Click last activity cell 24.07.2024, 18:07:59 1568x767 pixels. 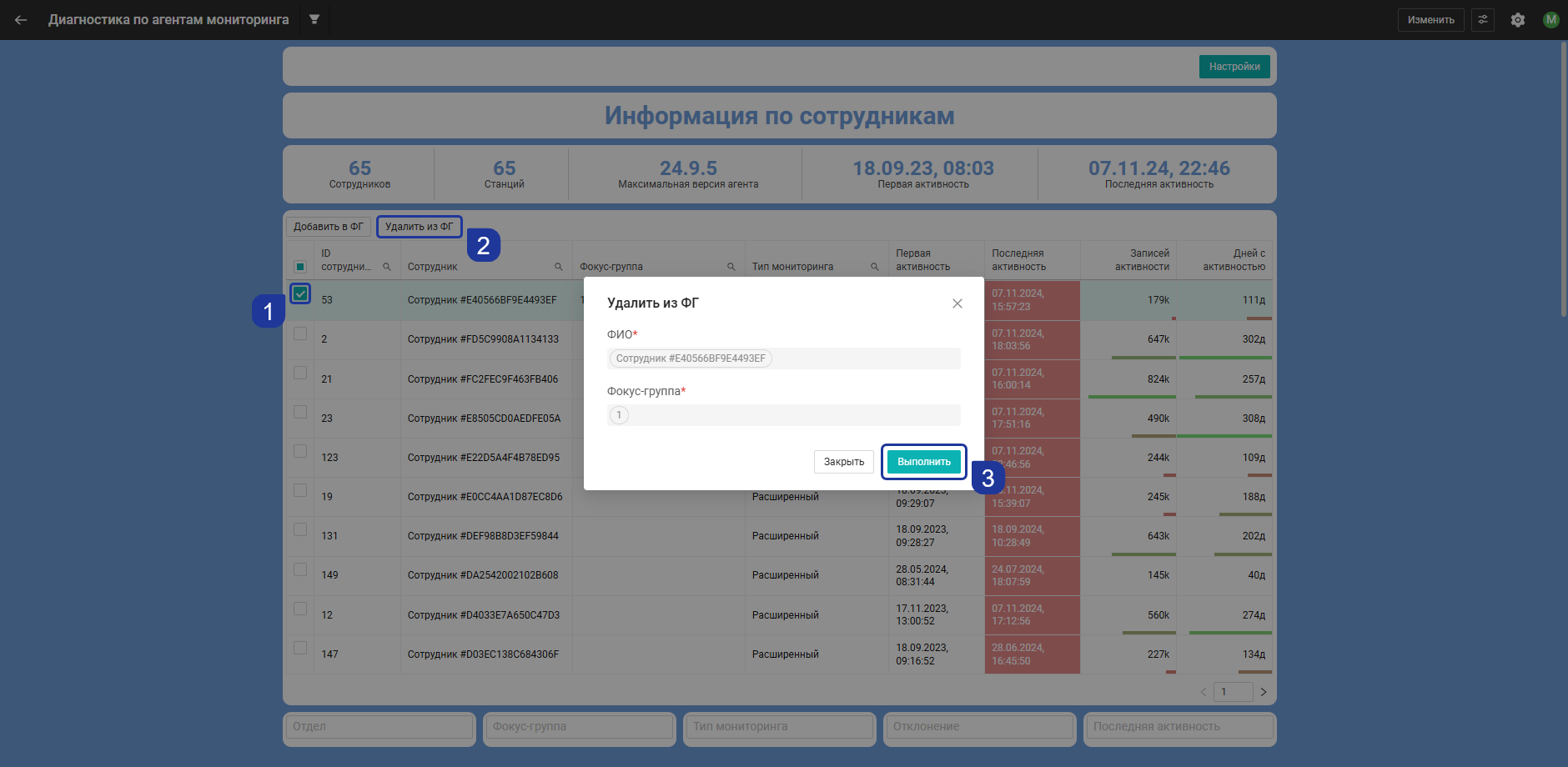(x=1033, y=576)
